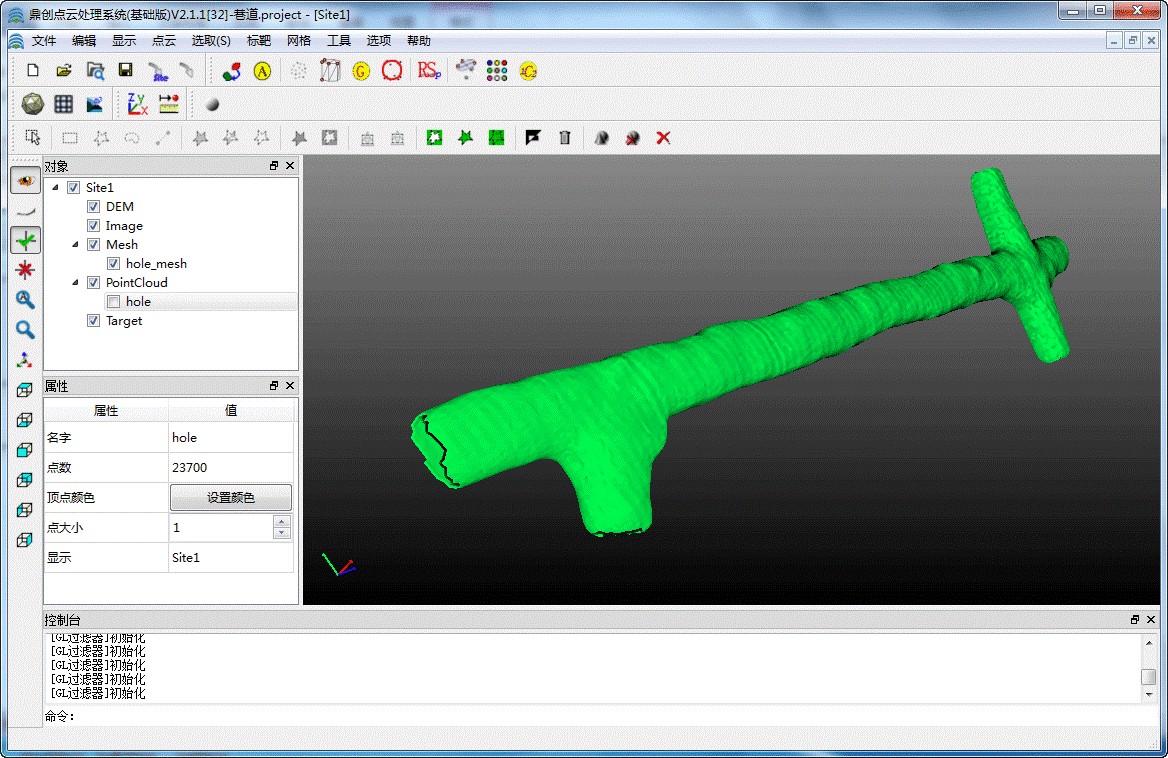Collapse the PointCloud tree node
This screenshot has height=758, width=1168.
[75, 283]
